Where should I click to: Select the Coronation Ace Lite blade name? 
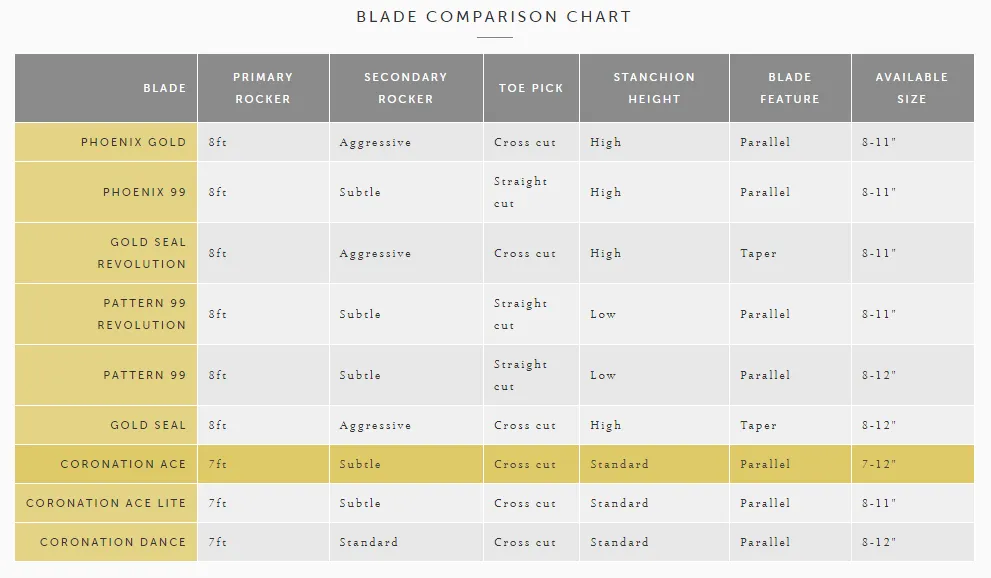coord(106,503)
